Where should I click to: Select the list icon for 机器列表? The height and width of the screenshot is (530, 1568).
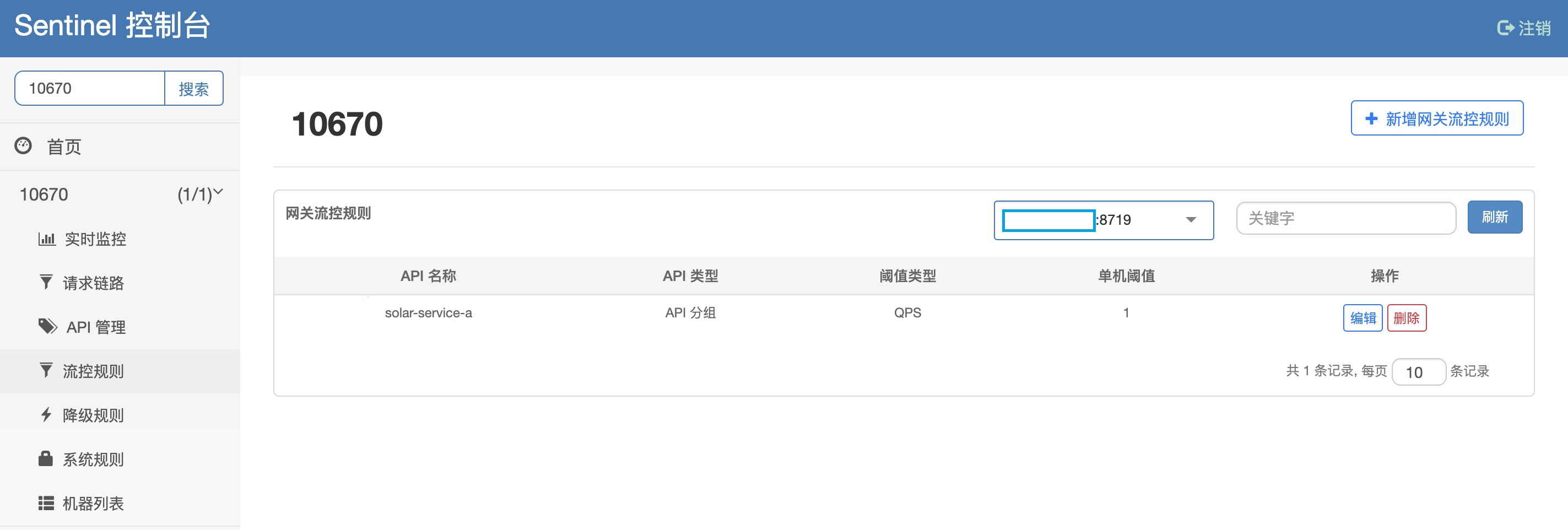click(x=46, y=503)
